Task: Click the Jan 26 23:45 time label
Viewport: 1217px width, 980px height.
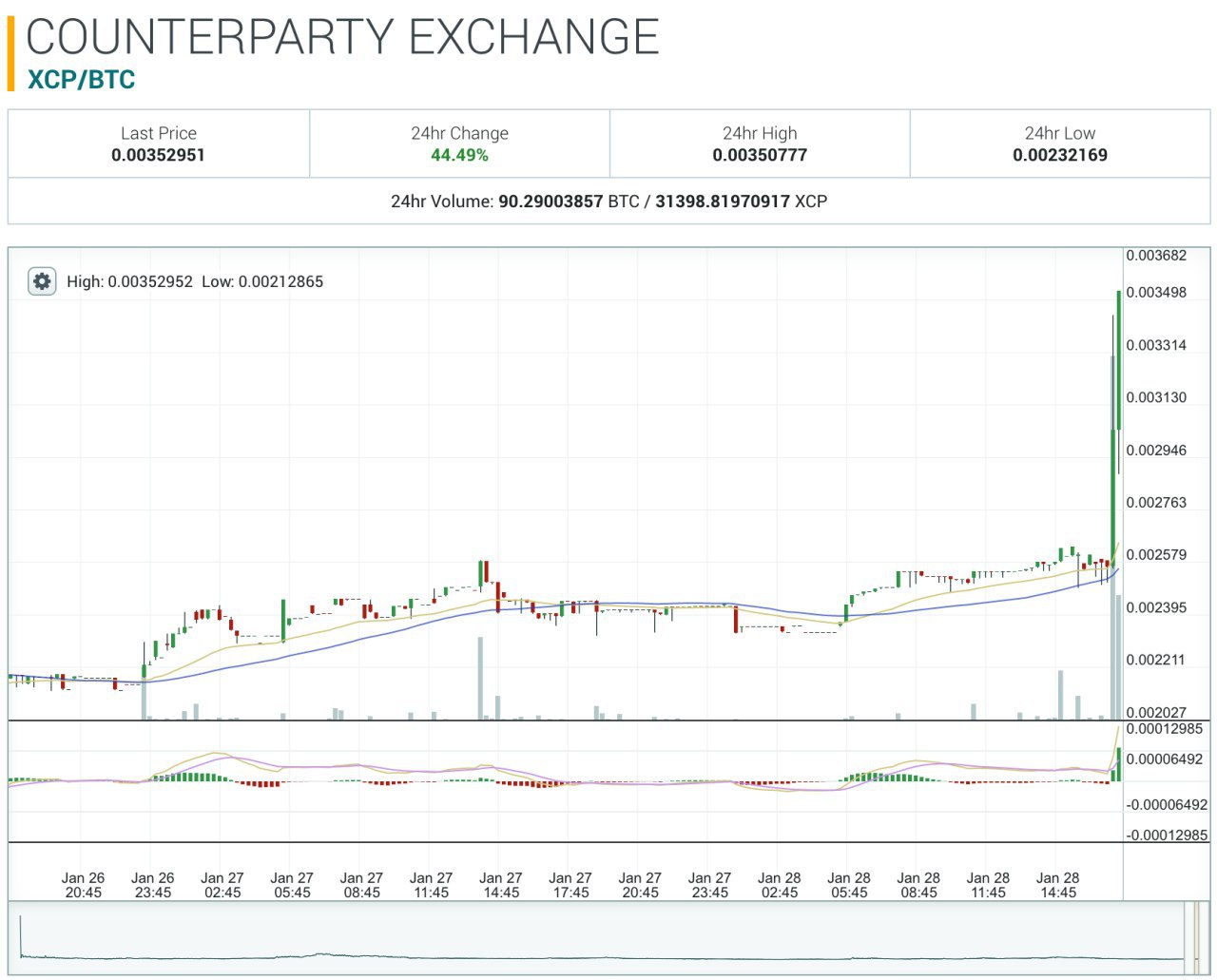Action: pos(152,885)
